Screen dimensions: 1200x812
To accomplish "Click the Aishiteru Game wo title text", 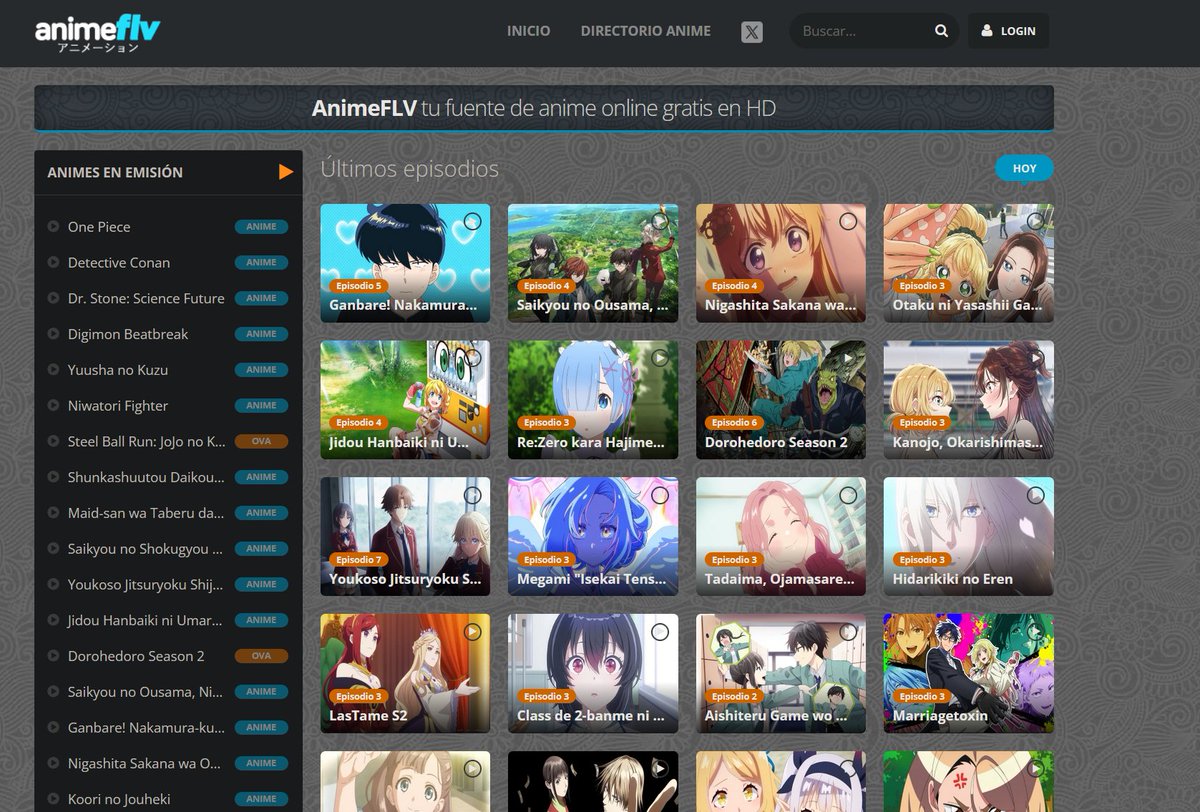I will (777, 716).
